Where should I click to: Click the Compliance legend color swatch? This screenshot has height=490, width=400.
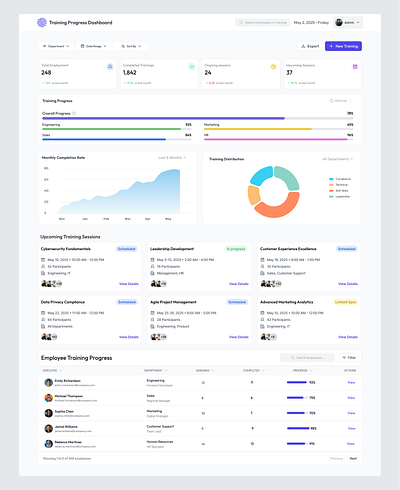[331, 179]
